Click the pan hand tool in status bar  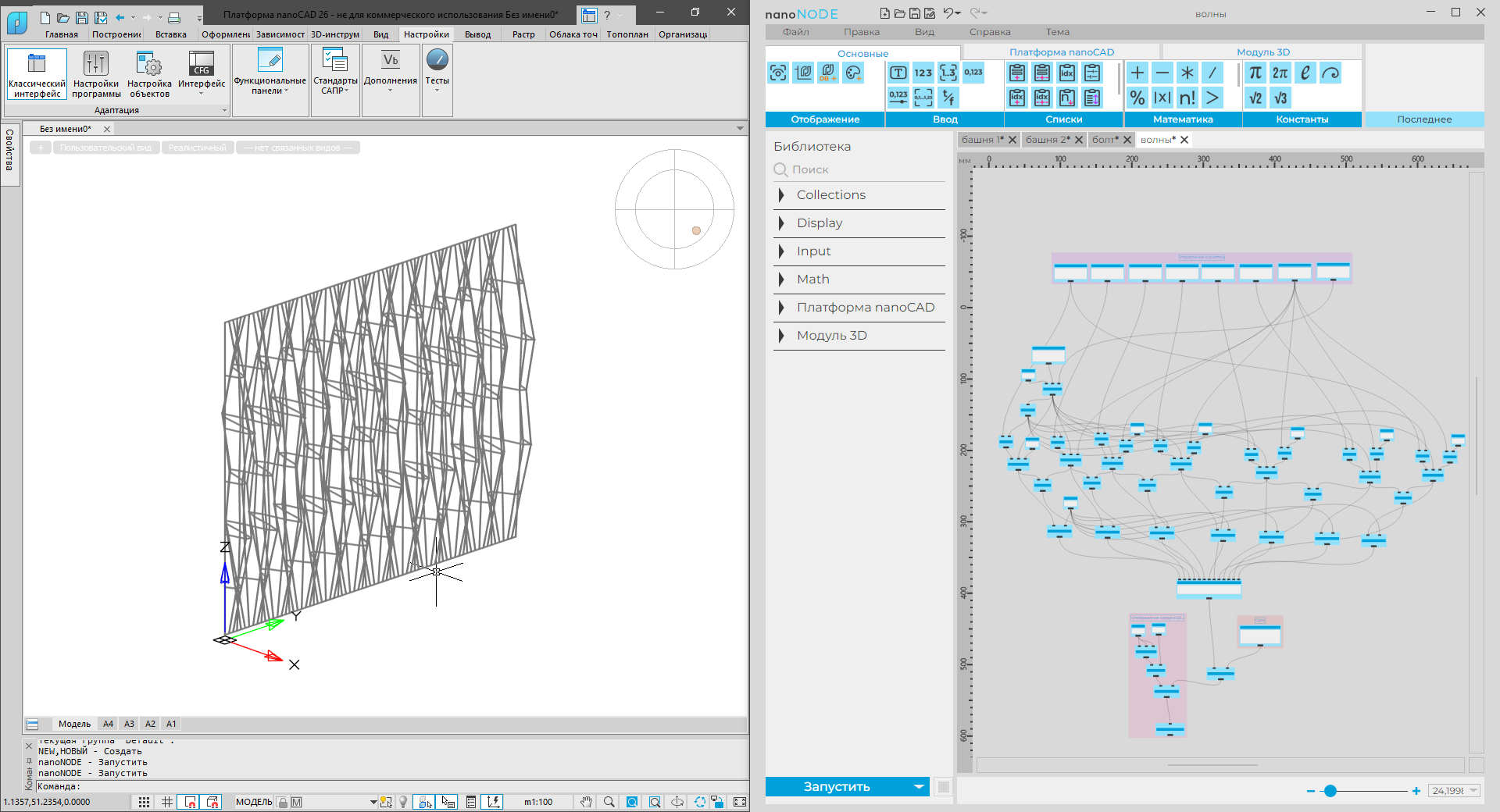point(586,802)
